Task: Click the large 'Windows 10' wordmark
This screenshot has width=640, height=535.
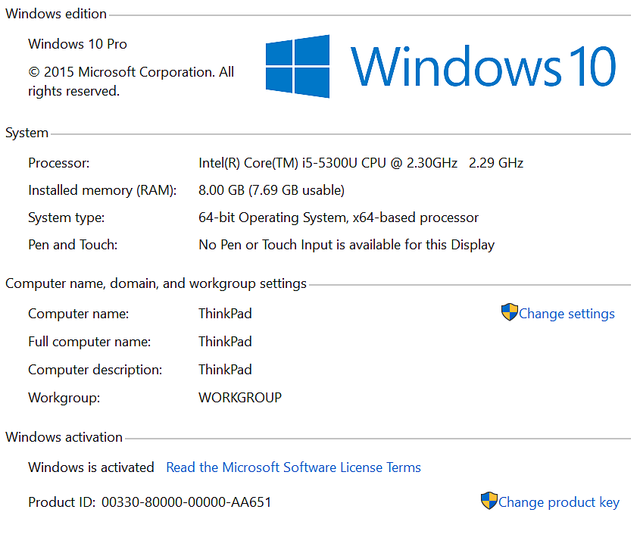Action: tap(483, 66)
